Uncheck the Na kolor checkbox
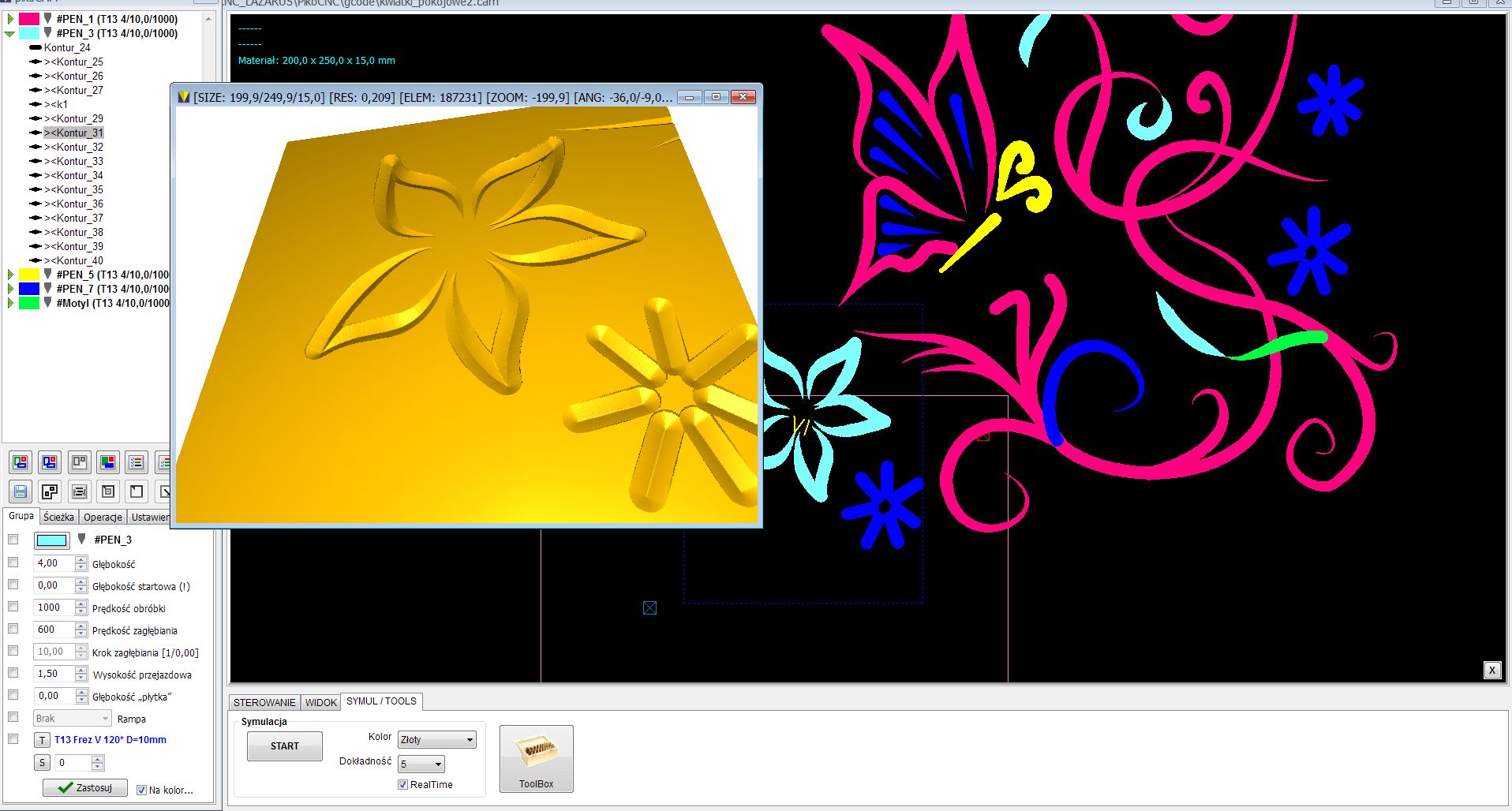 tap(141, 790)
